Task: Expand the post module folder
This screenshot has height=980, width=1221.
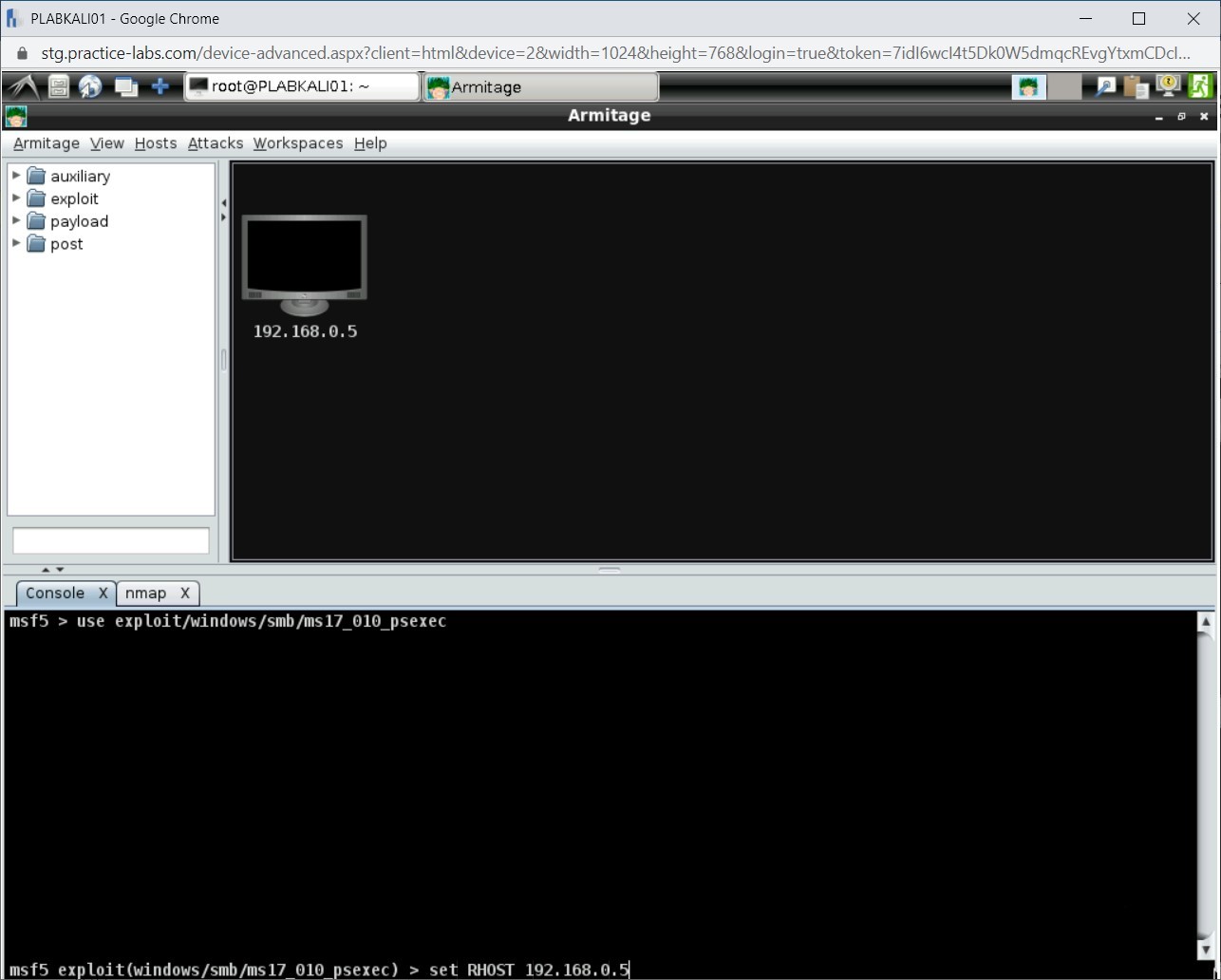Action: pos(14,244)
